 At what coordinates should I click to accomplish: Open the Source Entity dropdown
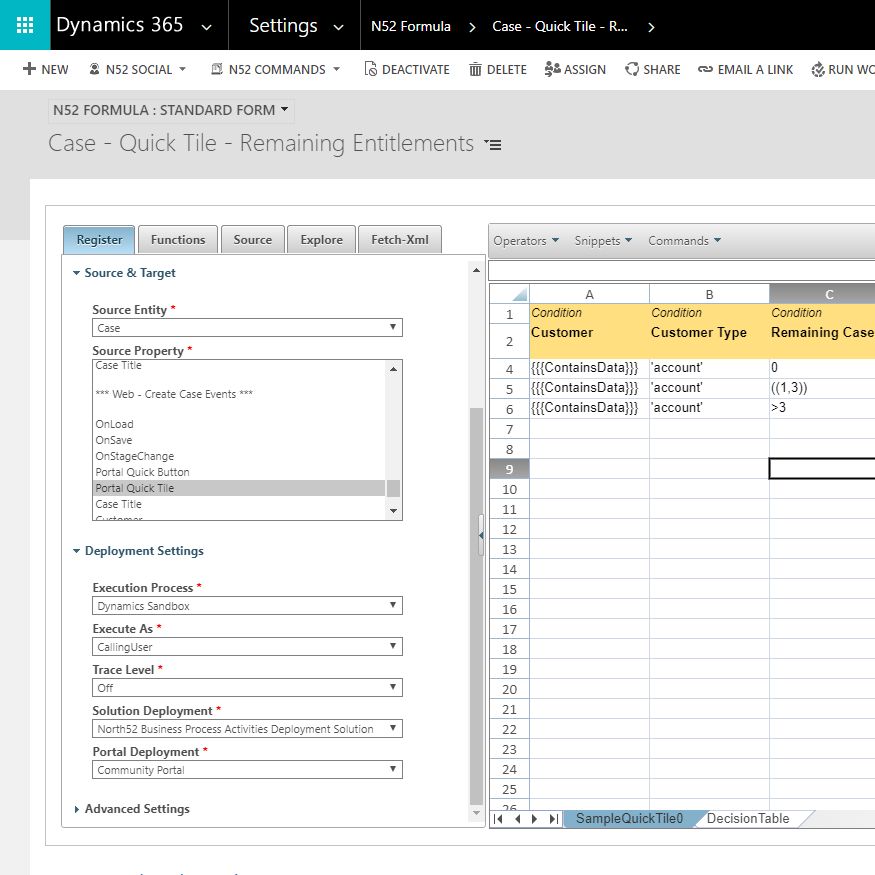(247, 328)
